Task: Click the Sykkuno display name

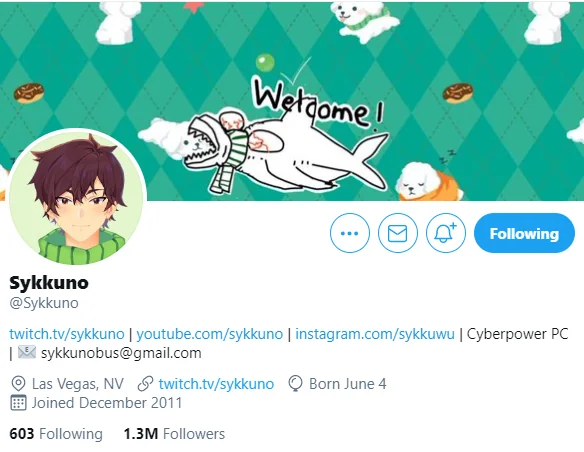Action: click(49, 283)
